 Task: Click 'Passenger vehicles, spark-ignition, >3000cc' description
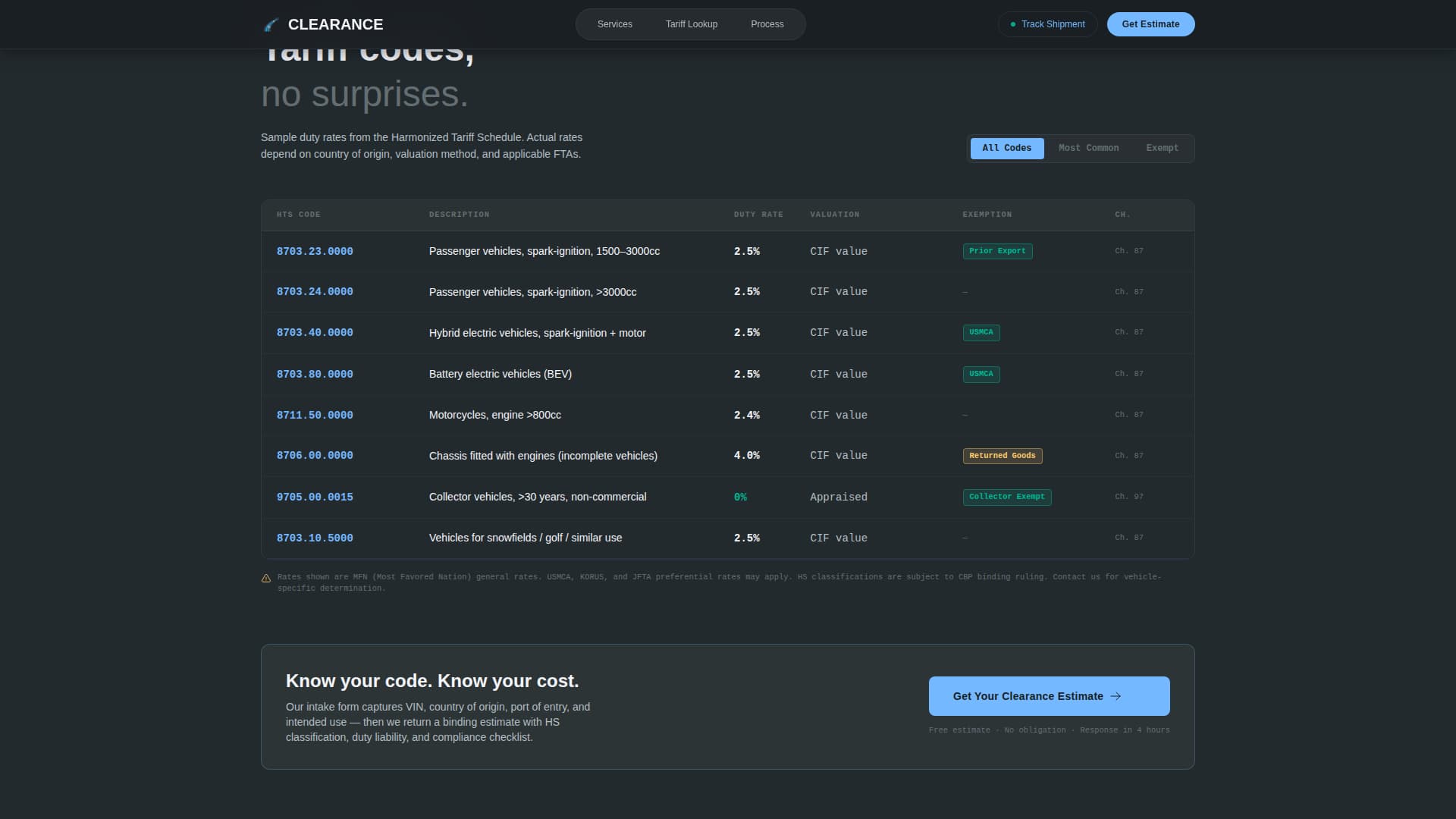click(533, 292)
